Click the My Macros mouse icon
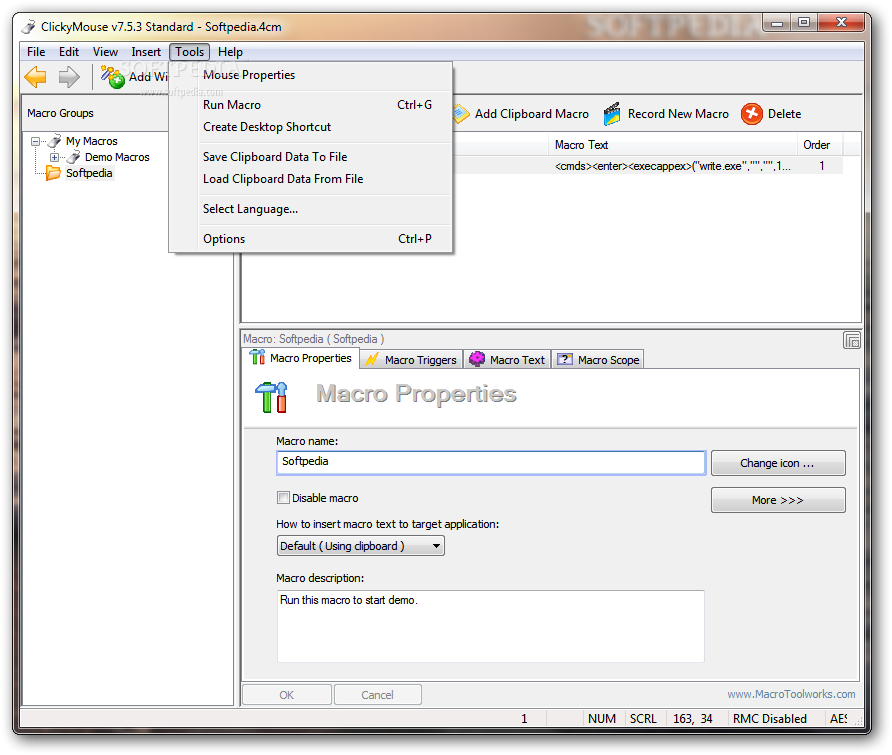The height and width of the screenshot is (755, 892). tap(55, 141)
